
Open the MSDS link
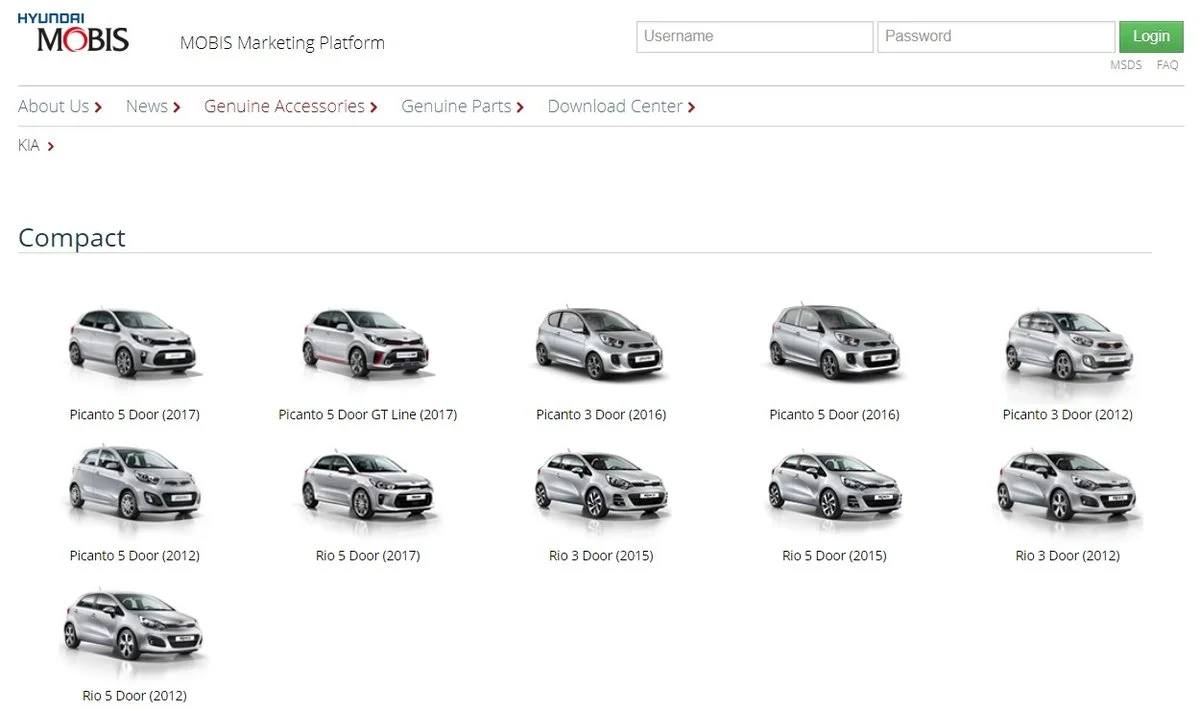coord(1126,65)
